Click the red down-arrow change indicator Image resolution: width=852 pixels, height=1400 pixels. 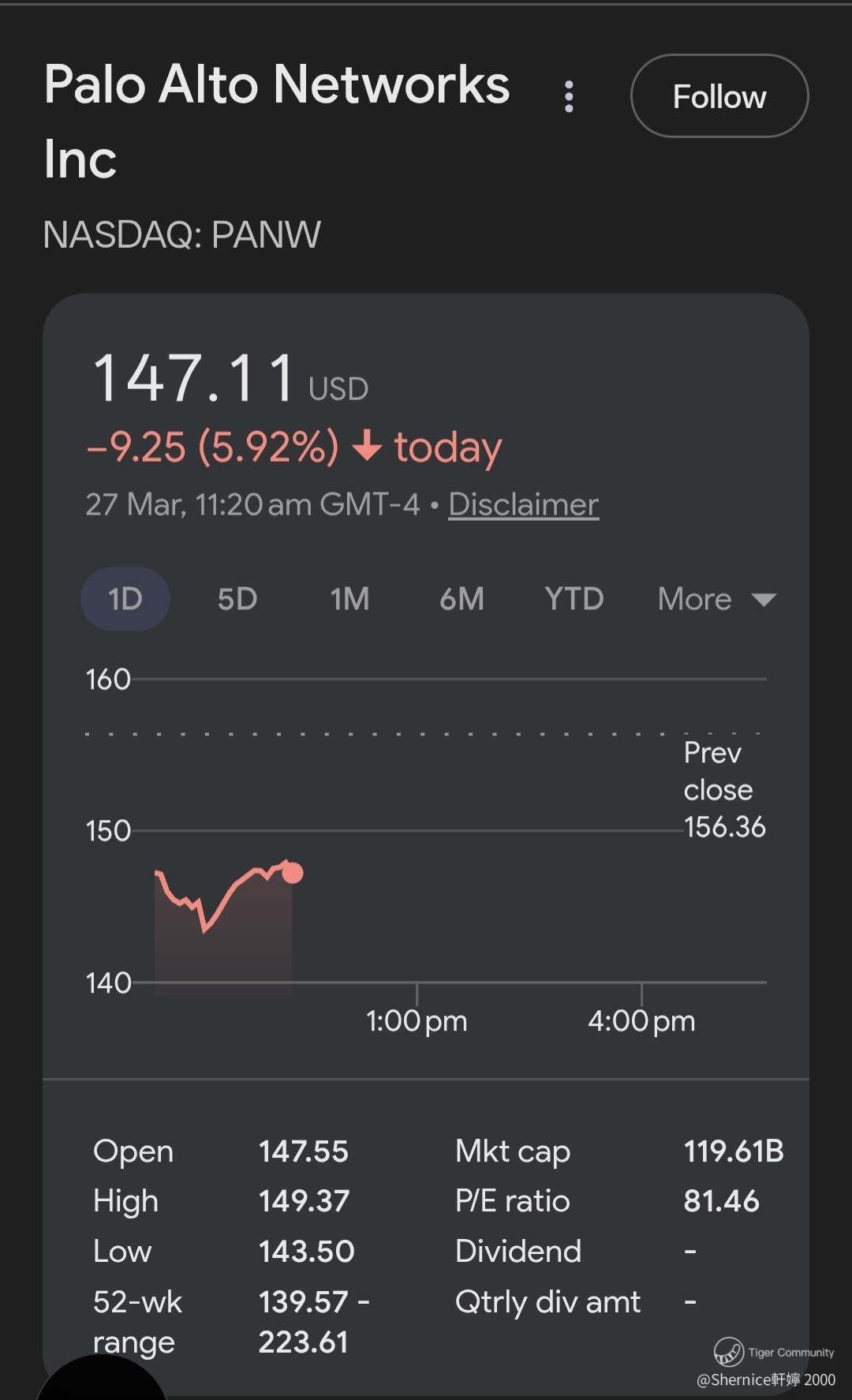tap(367, 447)
